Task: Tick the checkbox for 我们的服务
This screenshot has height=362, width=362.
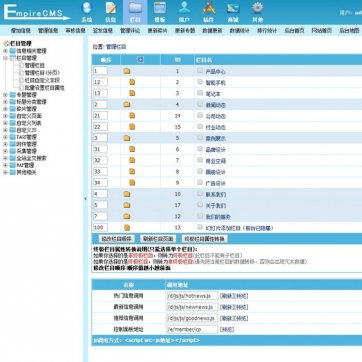Action: pyautogui.click(x=200, y=216)
